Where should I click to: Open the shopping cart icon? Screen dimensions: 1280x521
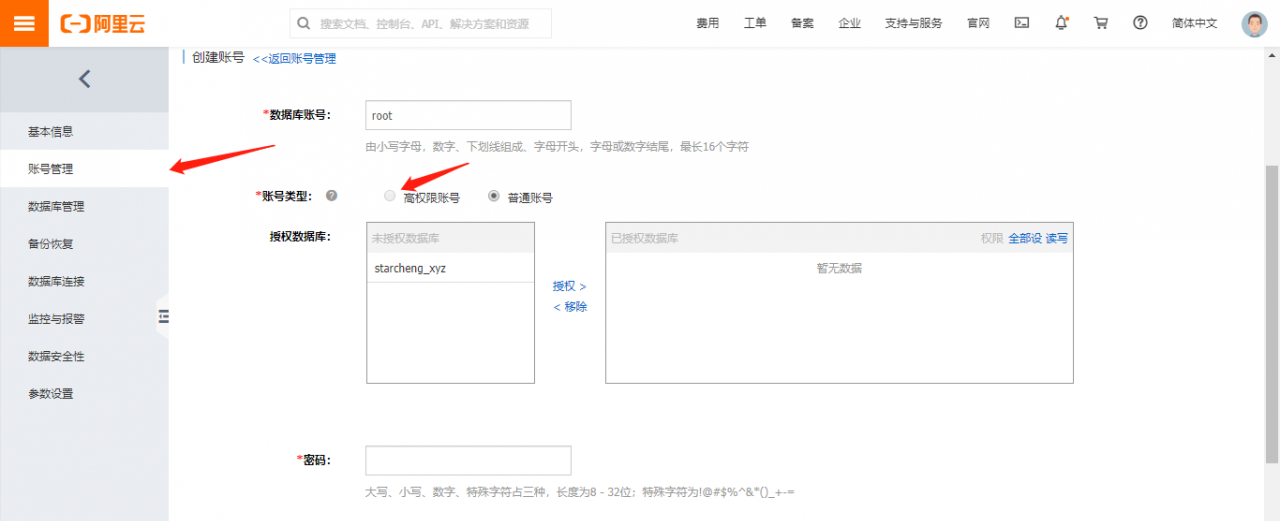(x=1101, y=23)
